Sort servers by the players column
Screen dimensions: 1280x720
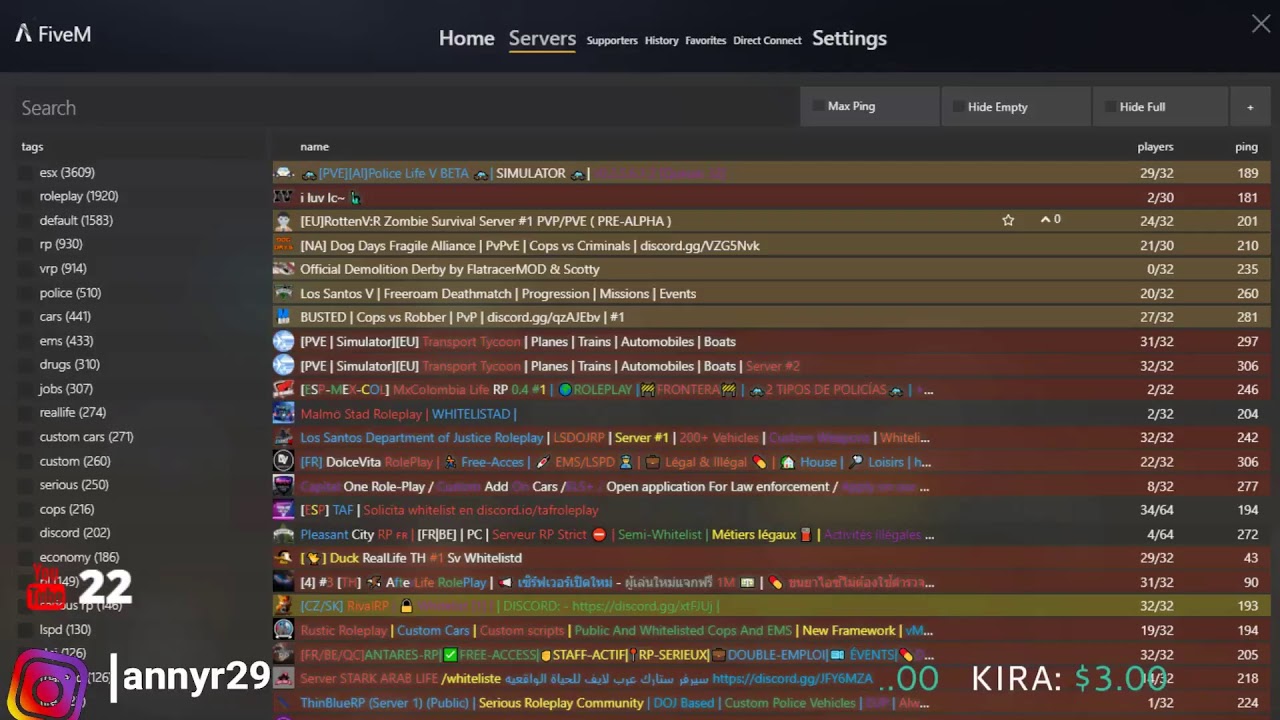click(1155, 147)
